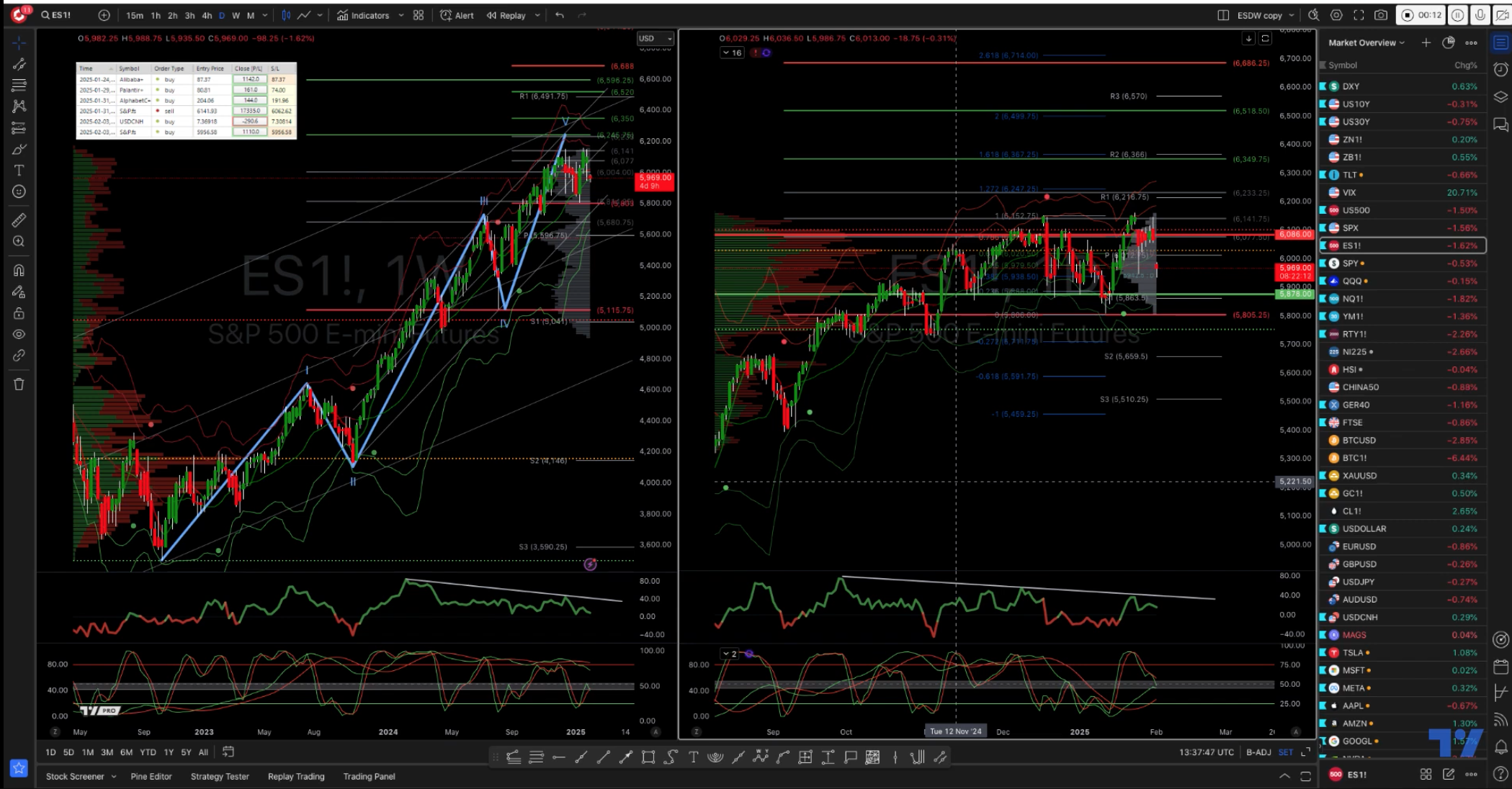Start bar Replay mode

[x=506, y=15]
